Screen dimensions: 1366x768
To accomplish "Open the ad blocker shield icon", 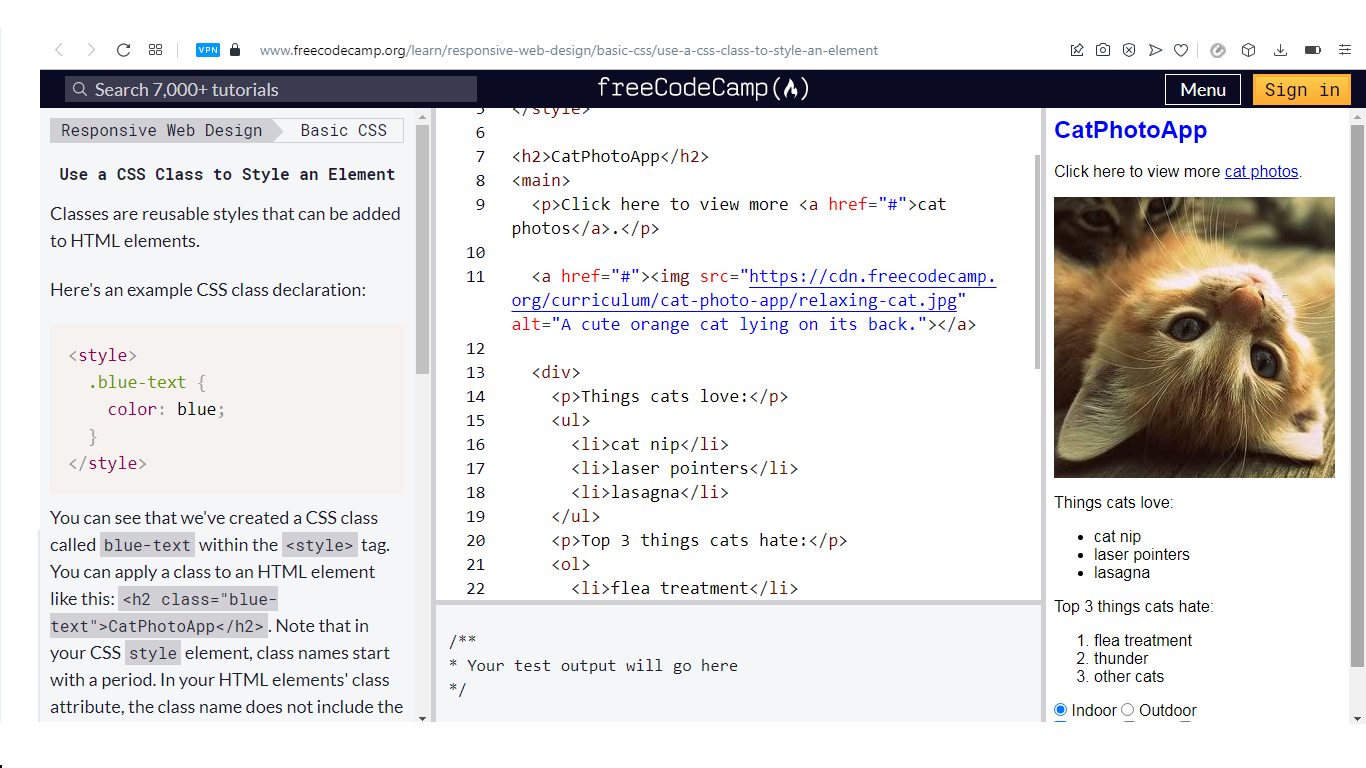I will click(1129, 50).
